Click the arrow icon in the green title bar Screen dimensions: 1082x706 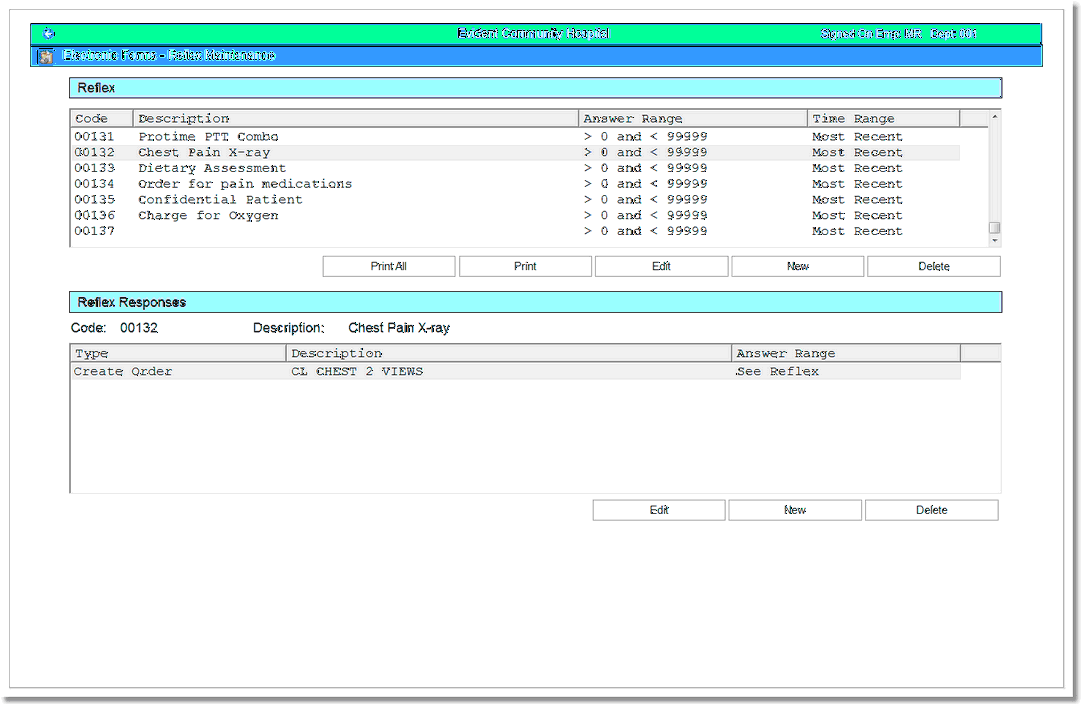(x=48, y=33)
